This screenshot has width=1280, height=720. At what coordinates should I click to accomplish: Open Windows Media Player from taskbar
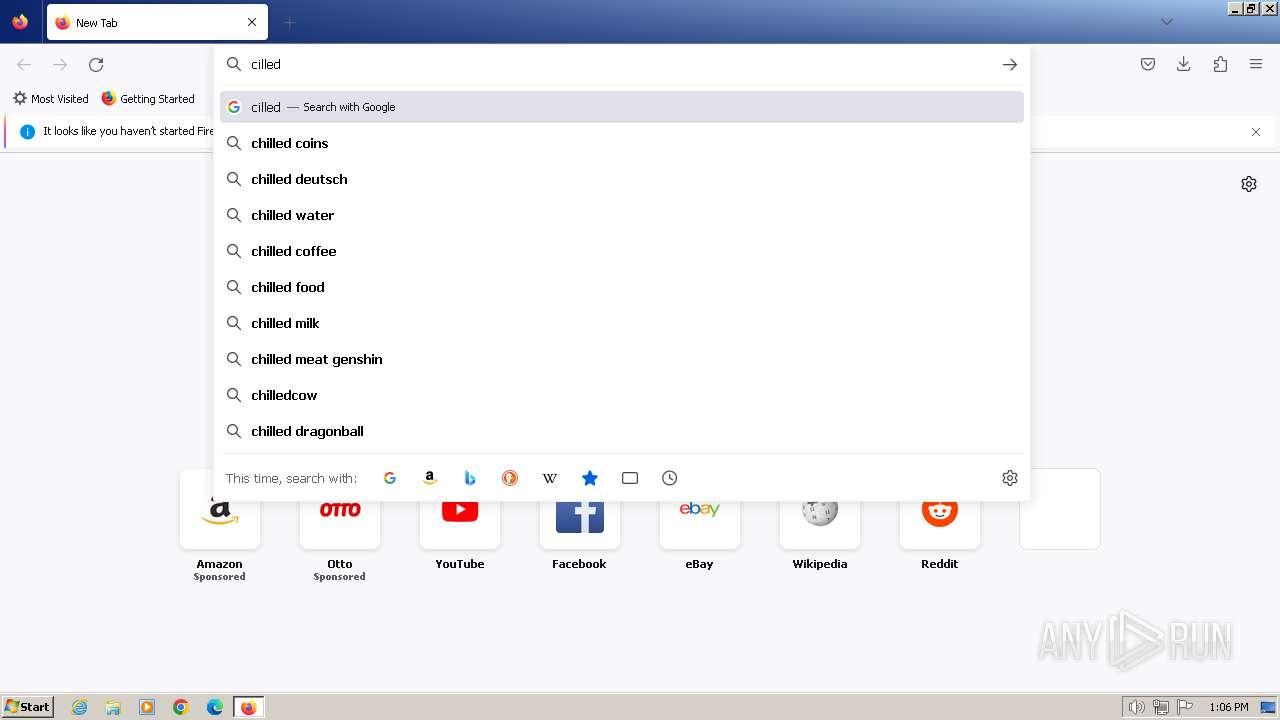click(x=147, y=707)
